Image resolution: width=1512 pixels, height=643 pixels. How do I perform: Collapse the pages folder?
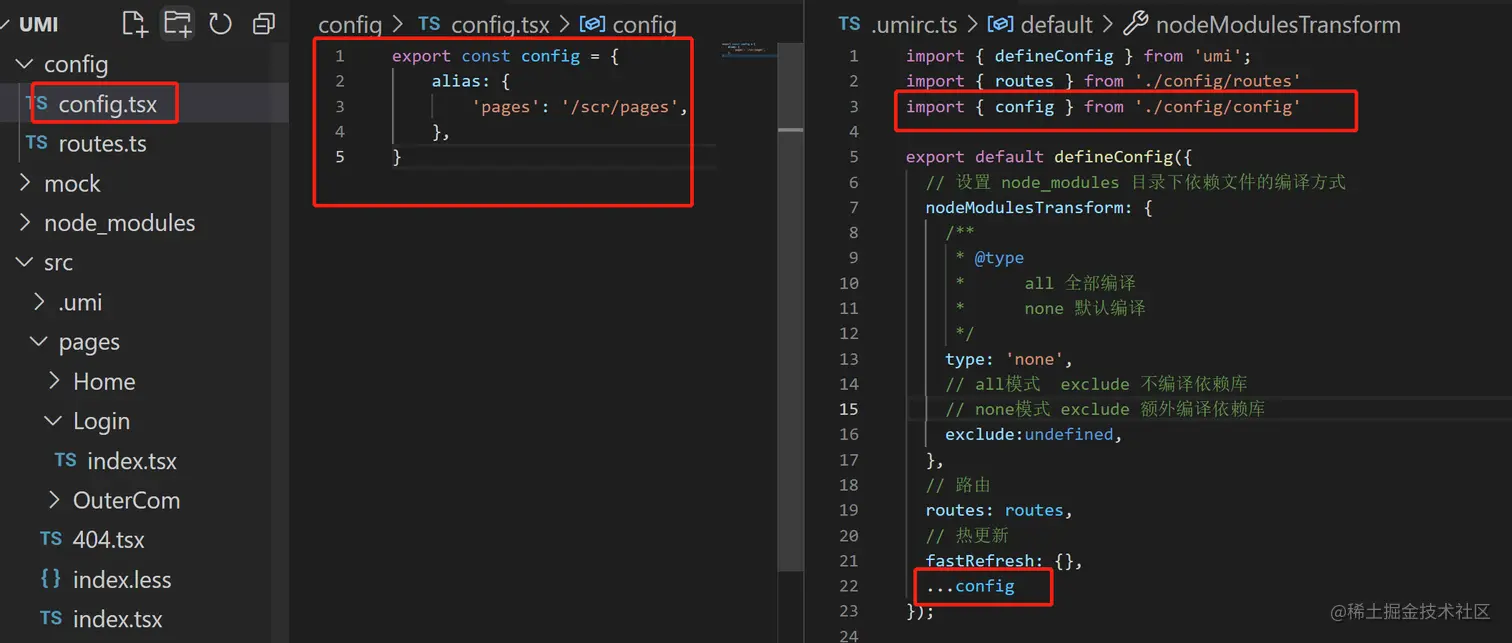[x=39, y=342]
